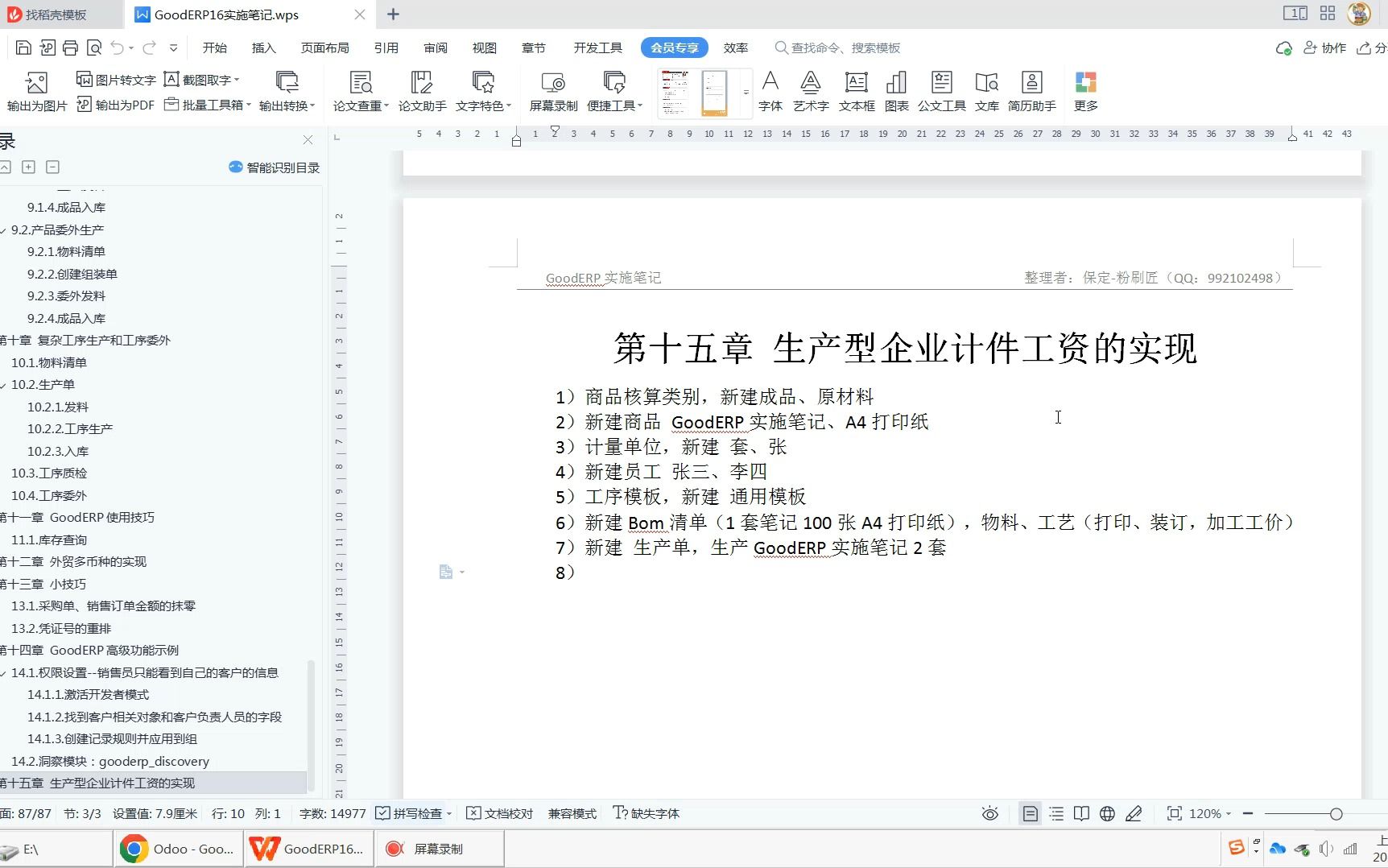Click the Print icon
This screenshot has height=868, width=1388.
70,48
